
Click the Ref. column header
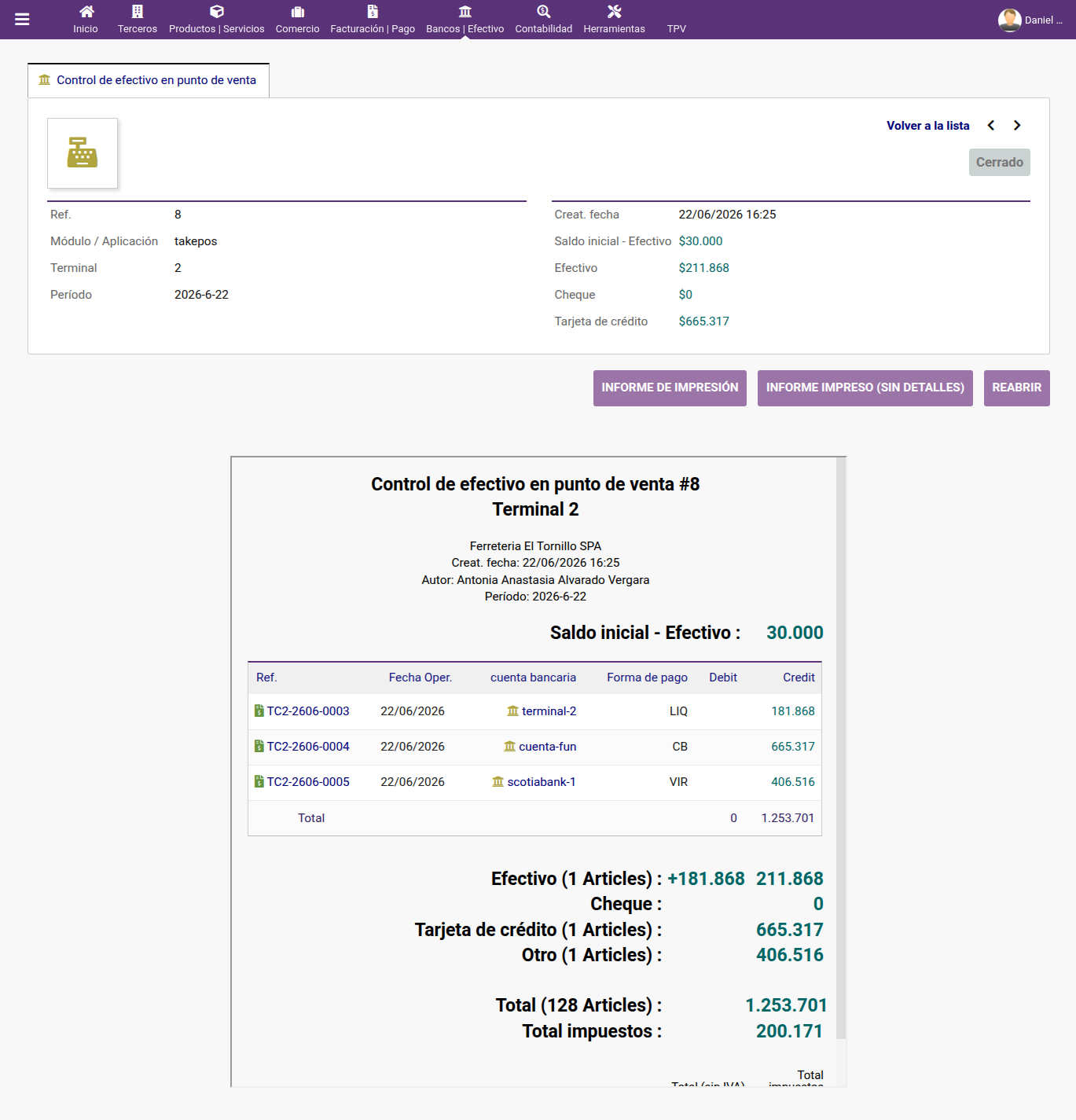tap(266, 678)
